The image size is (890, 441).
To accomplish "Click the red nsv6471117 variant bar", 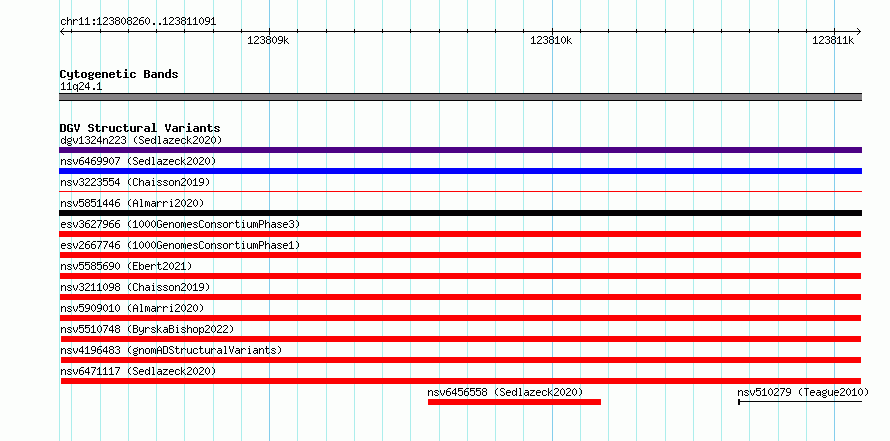I will [460, 381].
